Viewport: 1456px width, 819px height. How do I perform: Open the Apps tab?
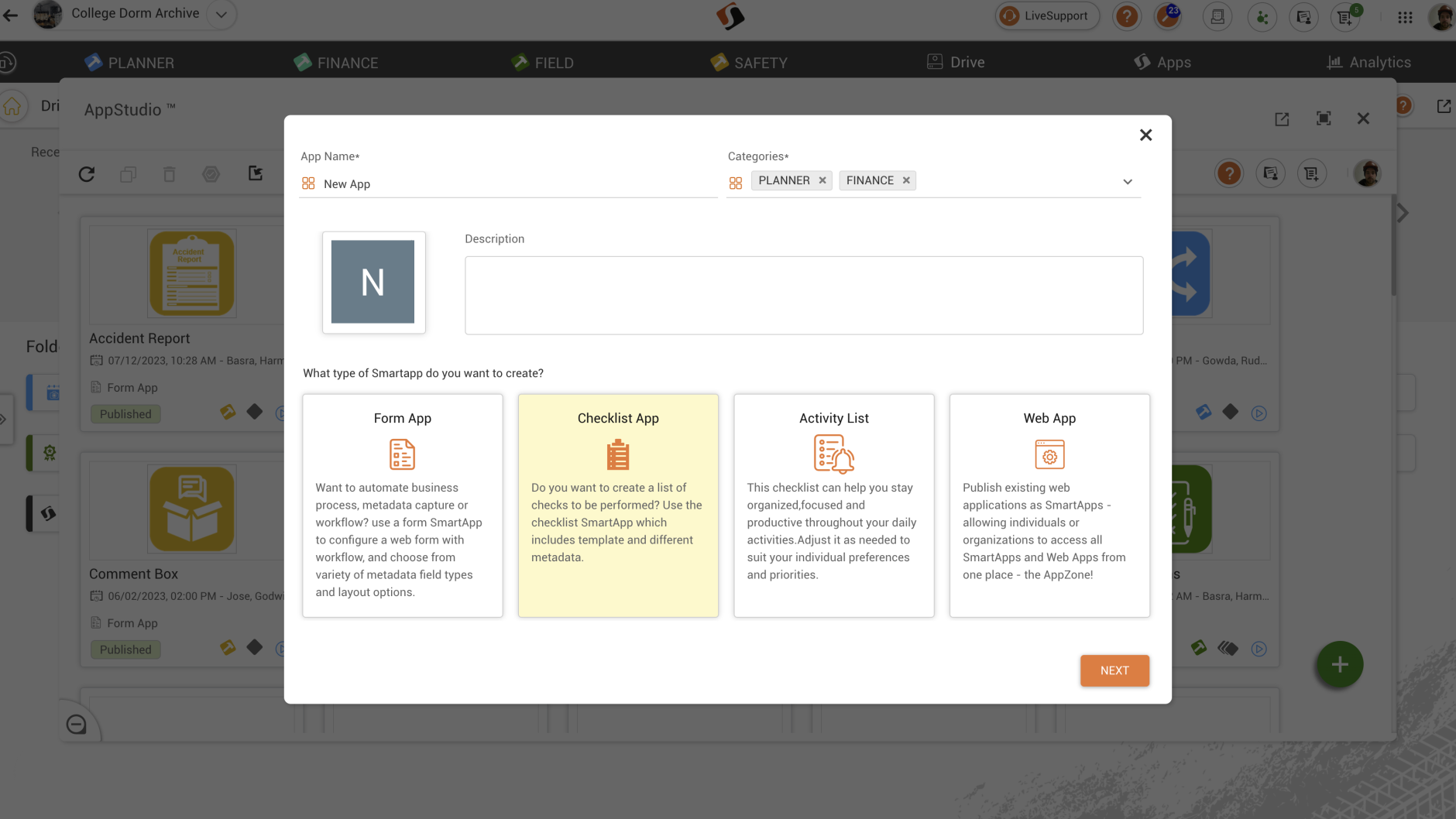[1162, 63]
